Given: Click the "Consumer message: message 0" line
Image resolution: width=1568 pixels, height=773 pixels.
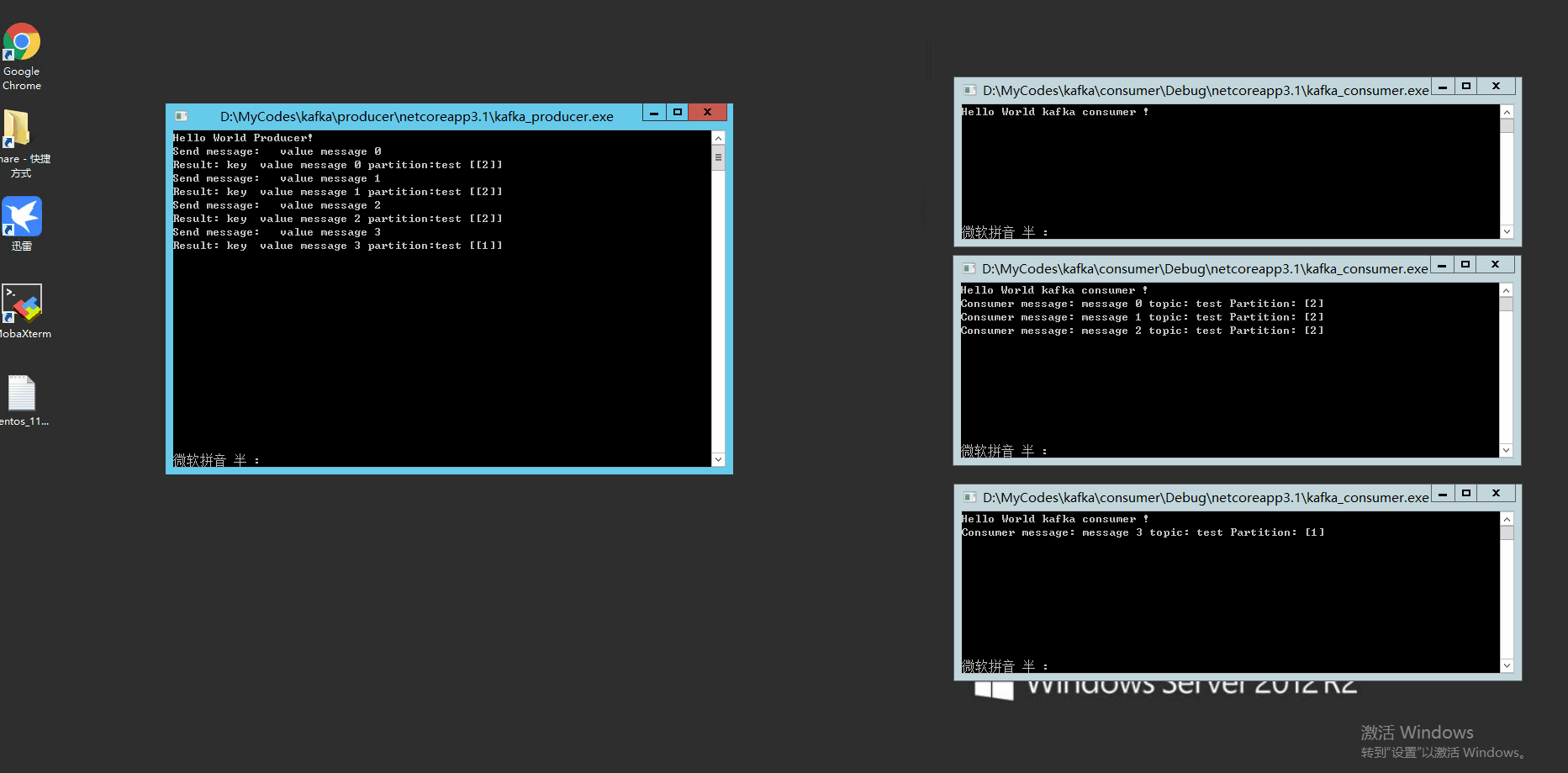Looking at the screenshot, I should 1143,304.
